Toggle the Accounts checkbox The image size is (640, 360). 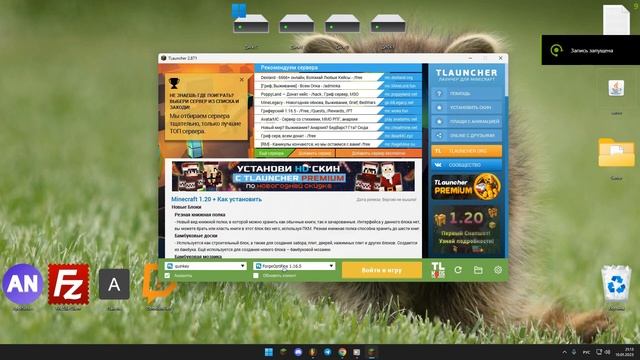coord(167,276)
